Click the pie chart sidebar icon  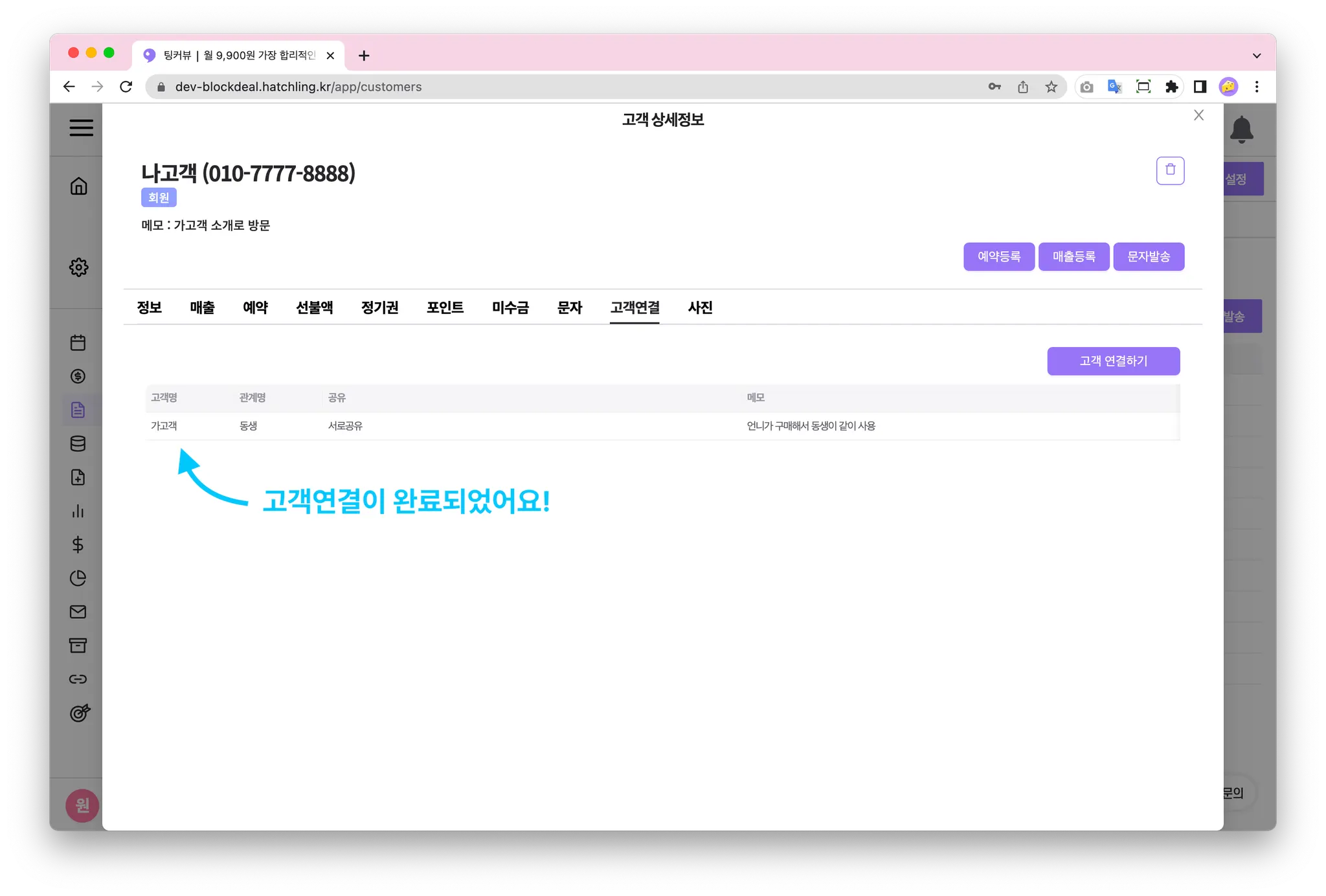[x=78, y=578]
